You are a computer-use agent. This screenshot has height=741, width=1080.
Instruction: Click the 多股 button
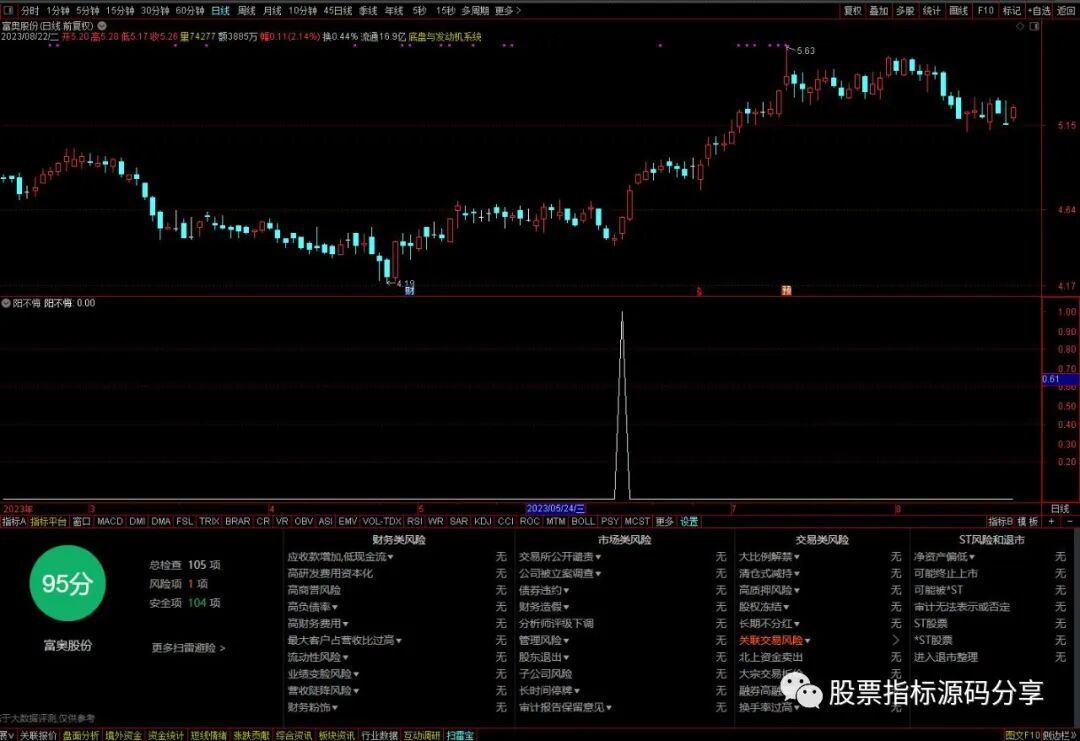[x=905, y=10]
